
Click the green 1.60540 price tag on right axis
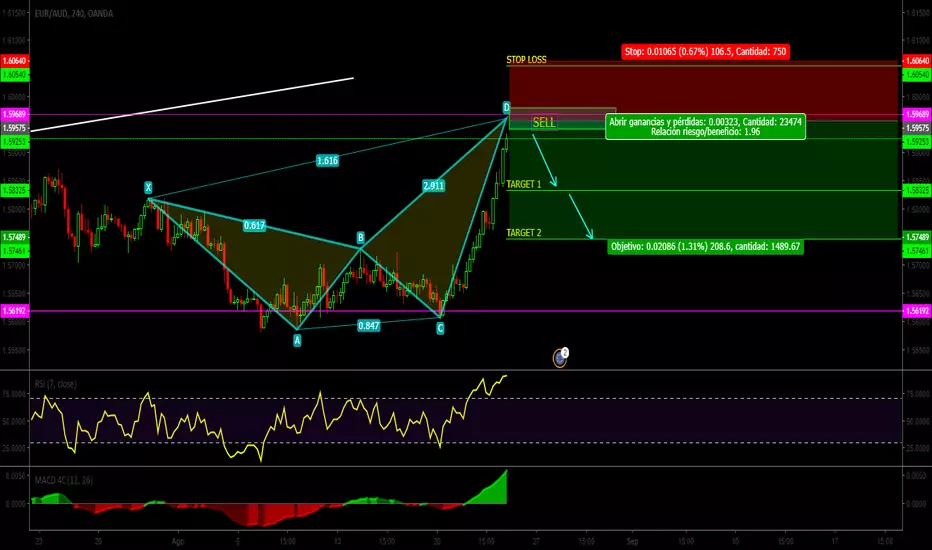(x=917, y=75)
